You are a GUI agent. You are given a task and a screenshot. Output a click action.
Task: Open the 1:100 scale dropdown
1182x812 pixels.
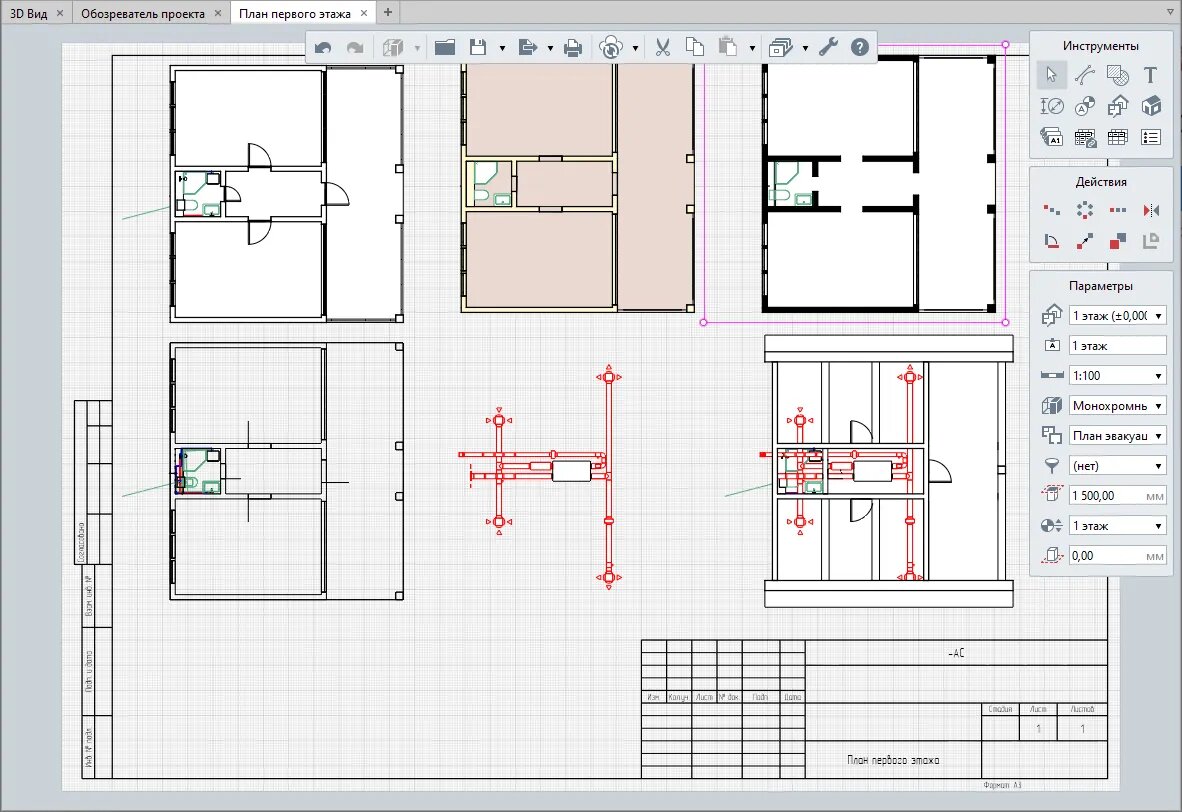point(1117,375)
